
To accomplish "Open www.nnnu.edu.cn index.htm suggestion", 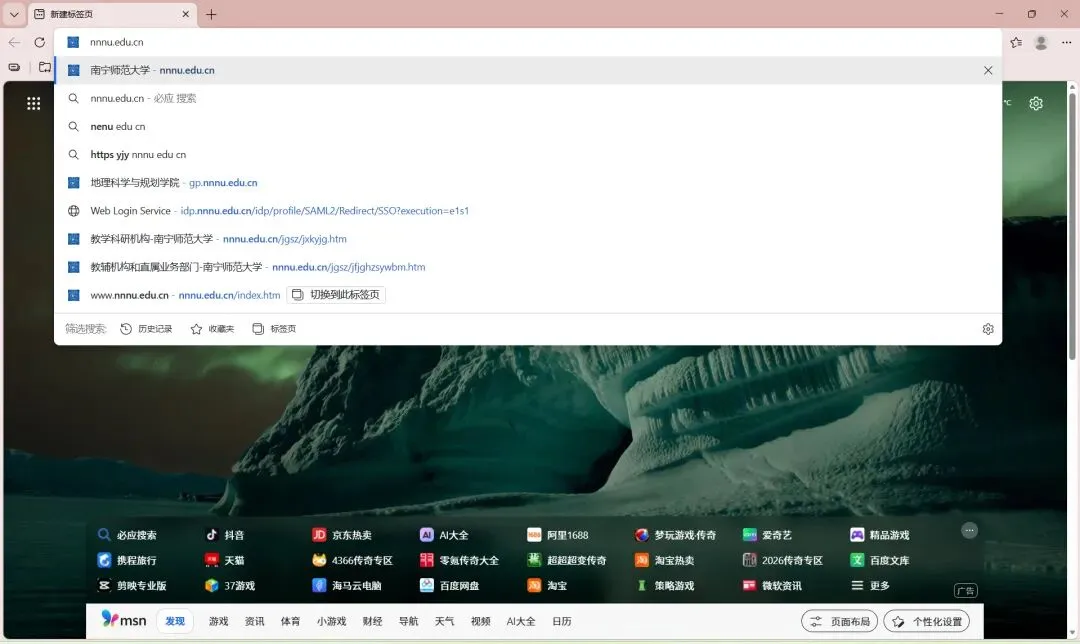I will pyautogui.click(x=528, y=295).
